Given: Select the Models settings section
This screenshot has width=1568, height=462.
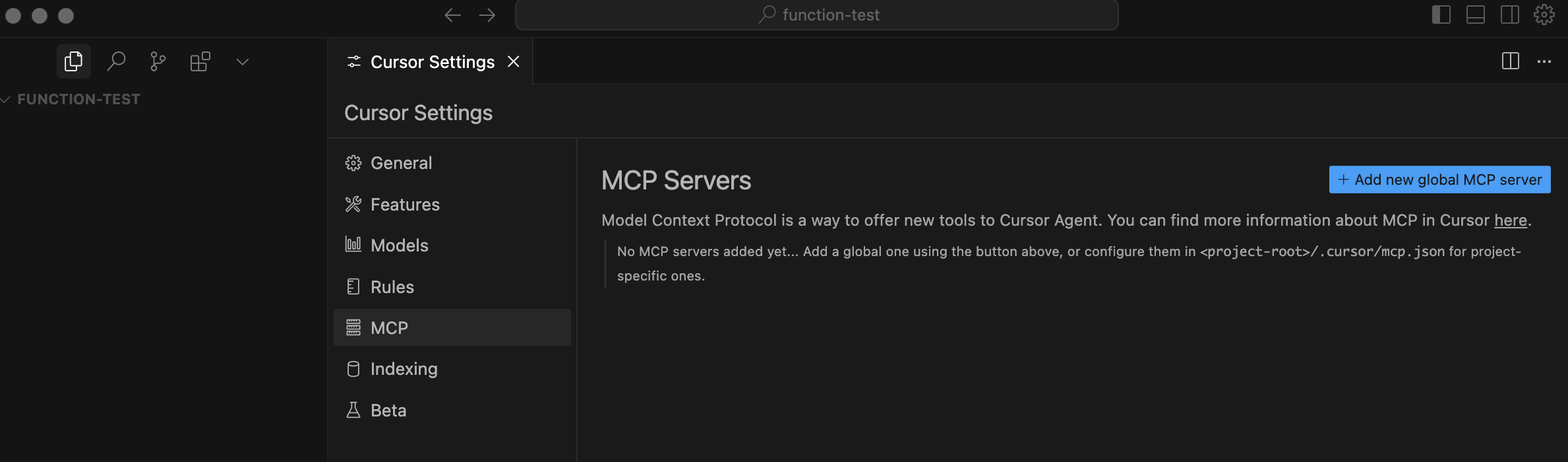Looking at the screenshot, I should click(399, 246).
